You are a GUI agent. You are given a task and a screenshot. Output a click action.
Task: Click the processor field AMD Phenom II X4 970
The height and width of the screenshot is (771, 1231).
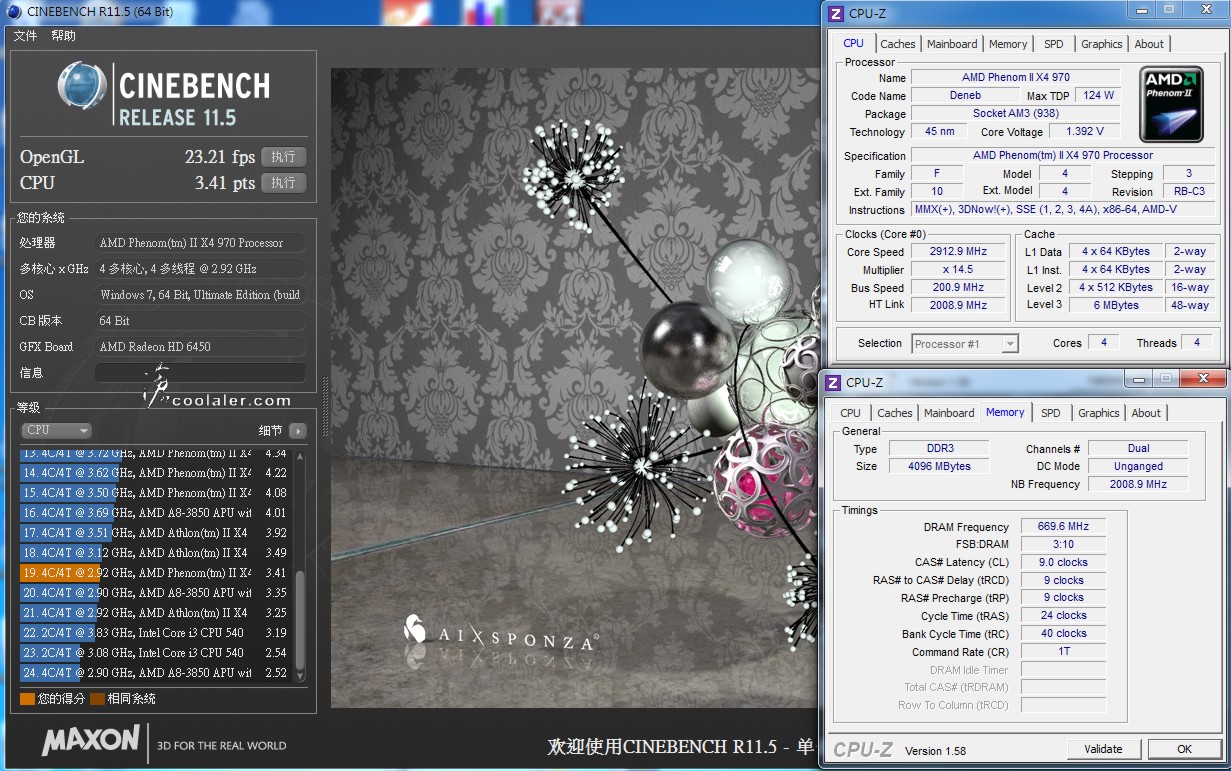[x=199, y=243]
